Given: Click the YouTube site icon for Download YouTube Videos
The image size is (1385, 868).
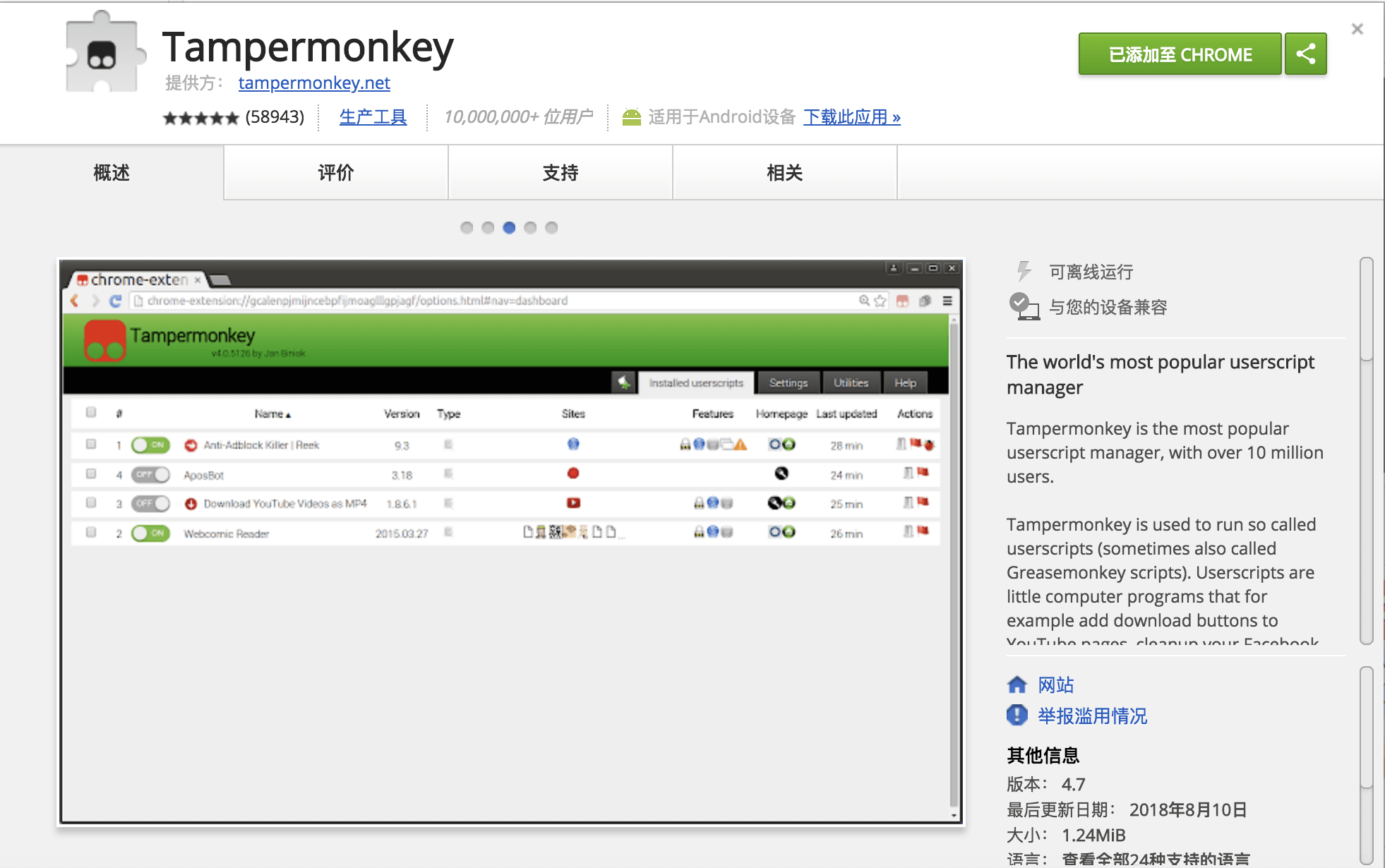Looking at the screenshot, I should pos(574,503).
